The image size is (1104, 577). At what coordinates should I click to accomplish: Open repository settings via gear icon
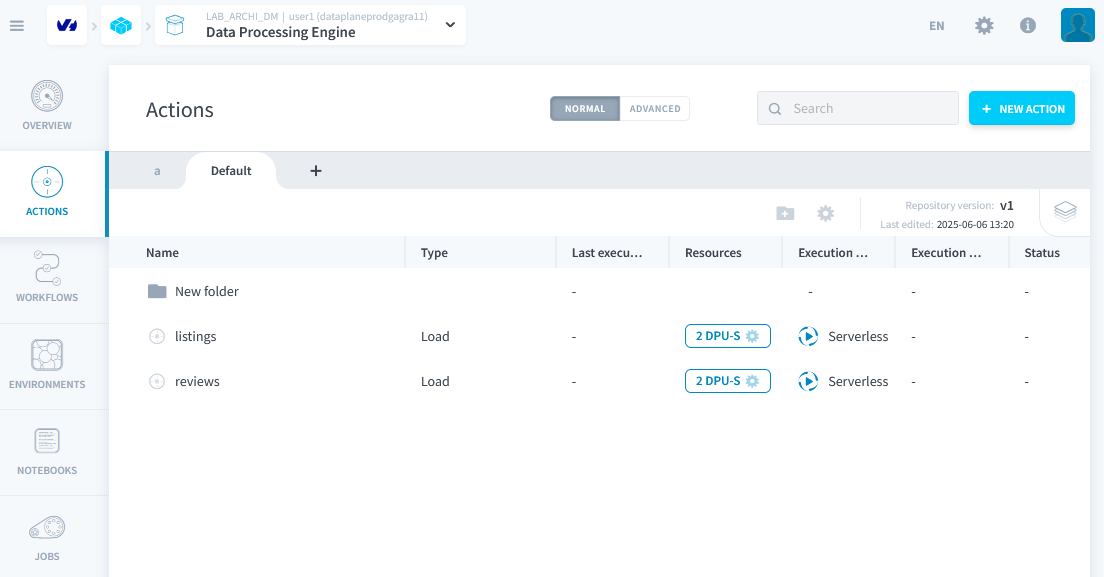coord(825,213)
